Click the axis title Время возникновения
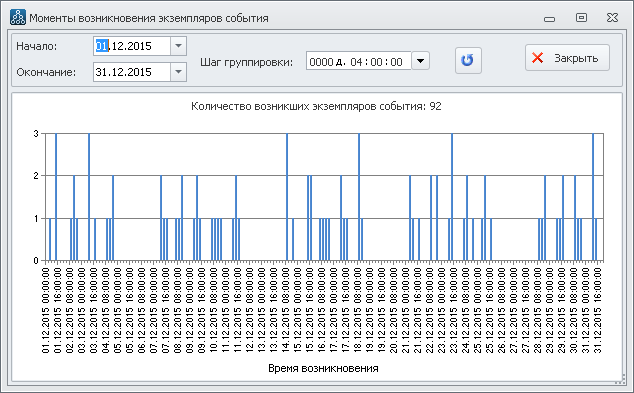 tap(323, 368)
